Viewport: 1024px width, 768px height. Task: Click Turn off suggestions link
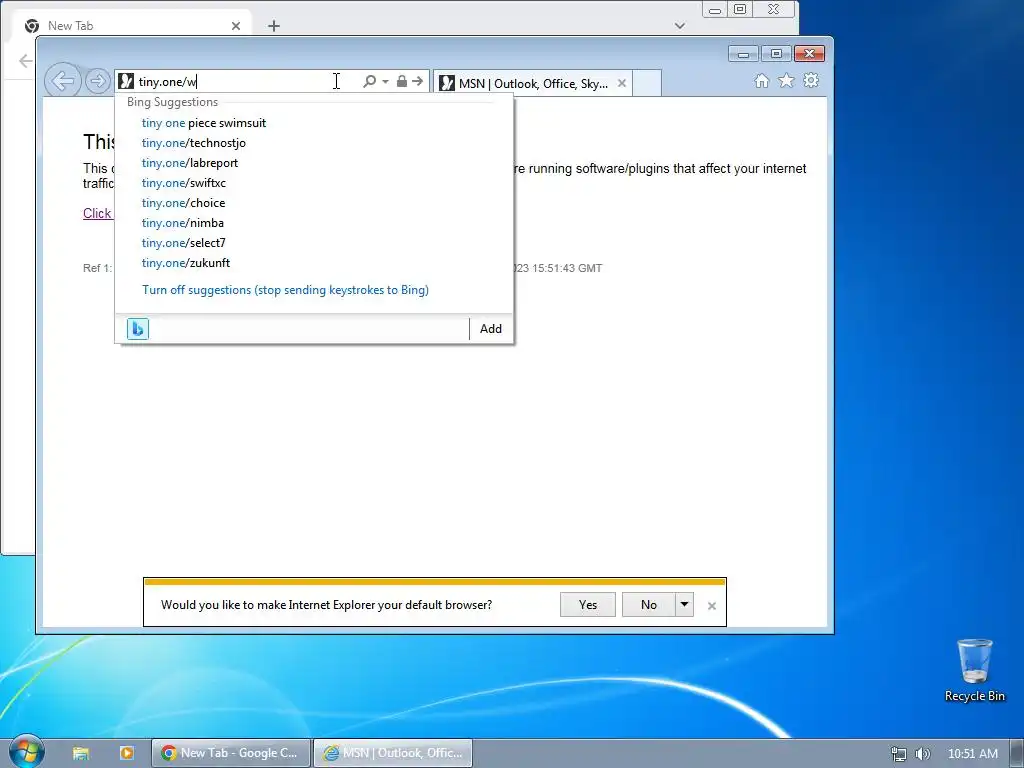pyautogui.click(x=285, y=290)
